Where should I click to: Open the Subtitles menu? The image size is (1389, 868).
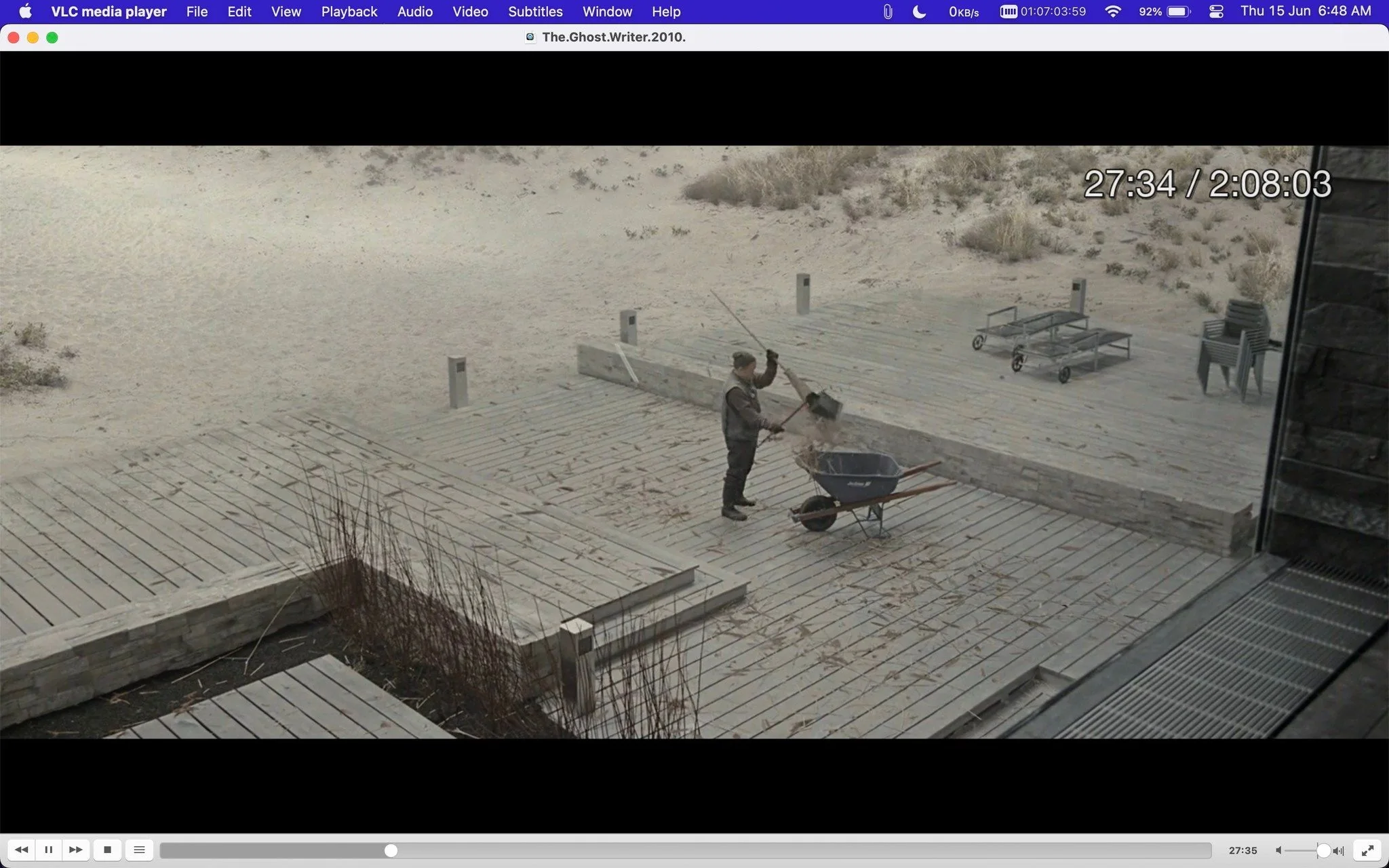coord(535,12)
